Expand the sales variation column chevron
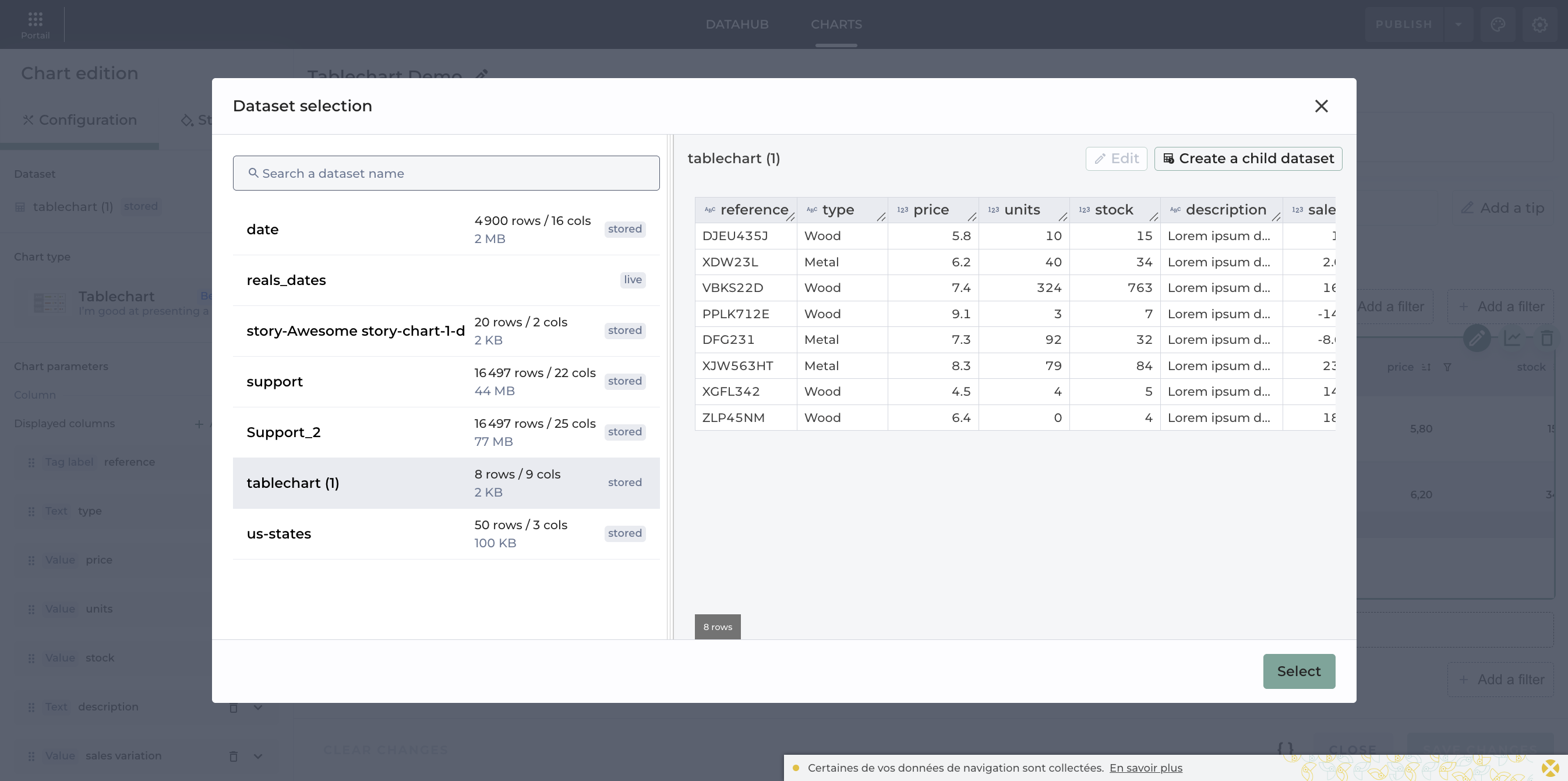 (258, 756)
